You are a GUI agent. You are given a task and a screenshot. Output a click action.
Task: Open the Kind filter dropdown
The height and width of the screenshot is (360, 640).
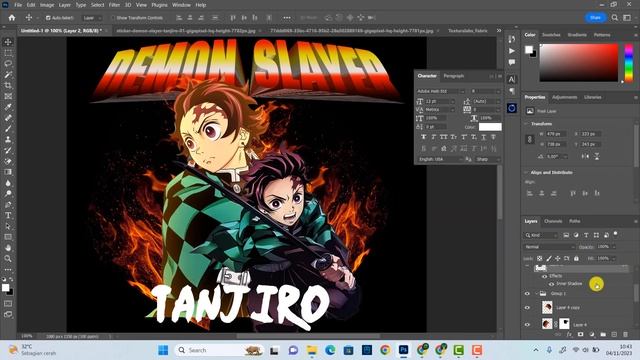pyautogui.click(x=541, y=235)
